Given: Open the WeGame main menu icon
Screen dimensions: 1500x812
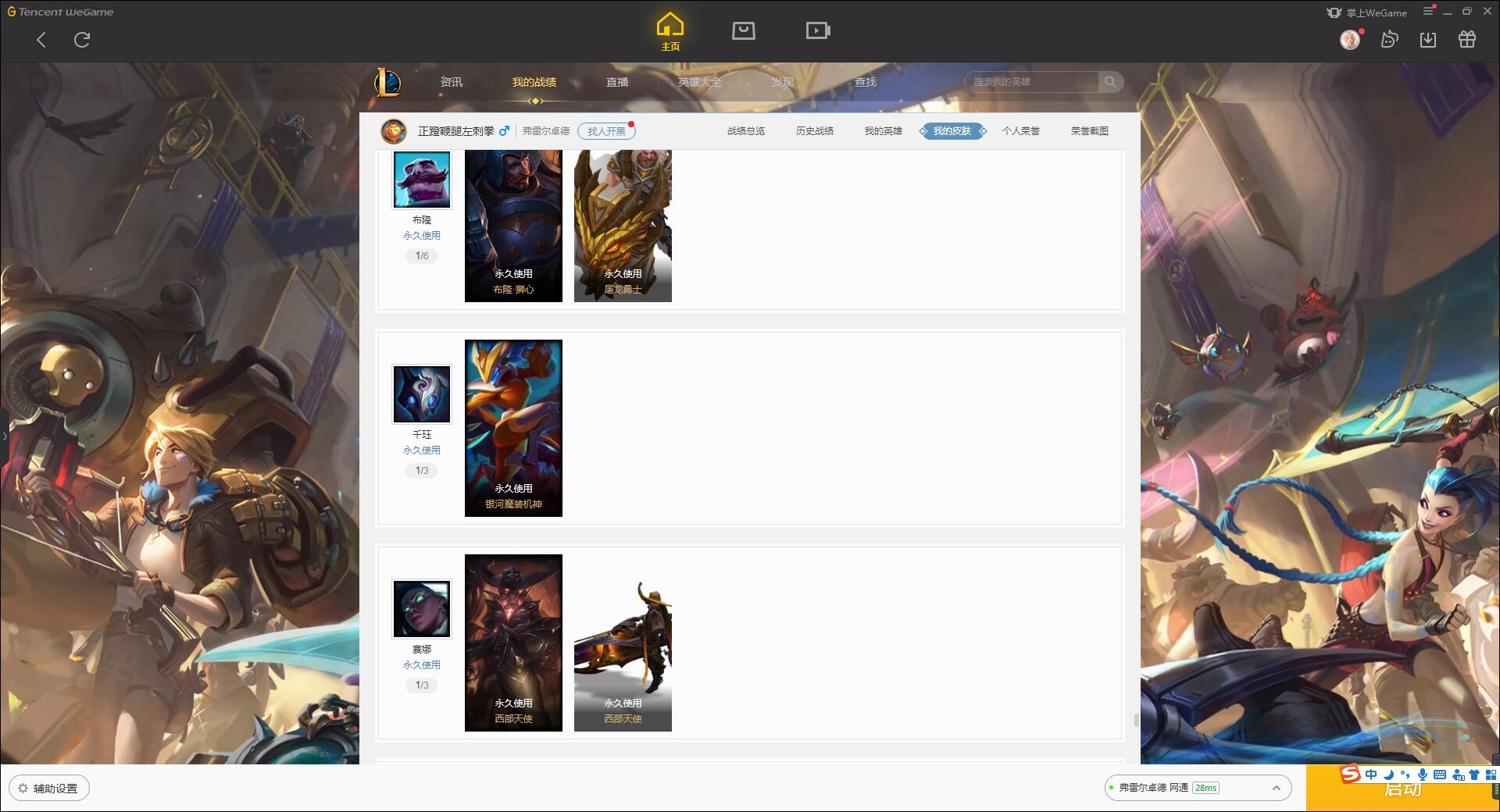Looking at the screenshot, I should 1428,11.
